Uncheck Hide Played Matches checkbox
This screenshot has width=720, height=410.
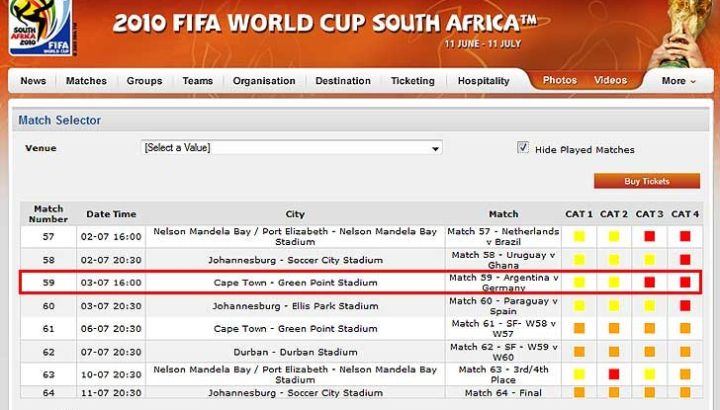[x=523, y=147]
